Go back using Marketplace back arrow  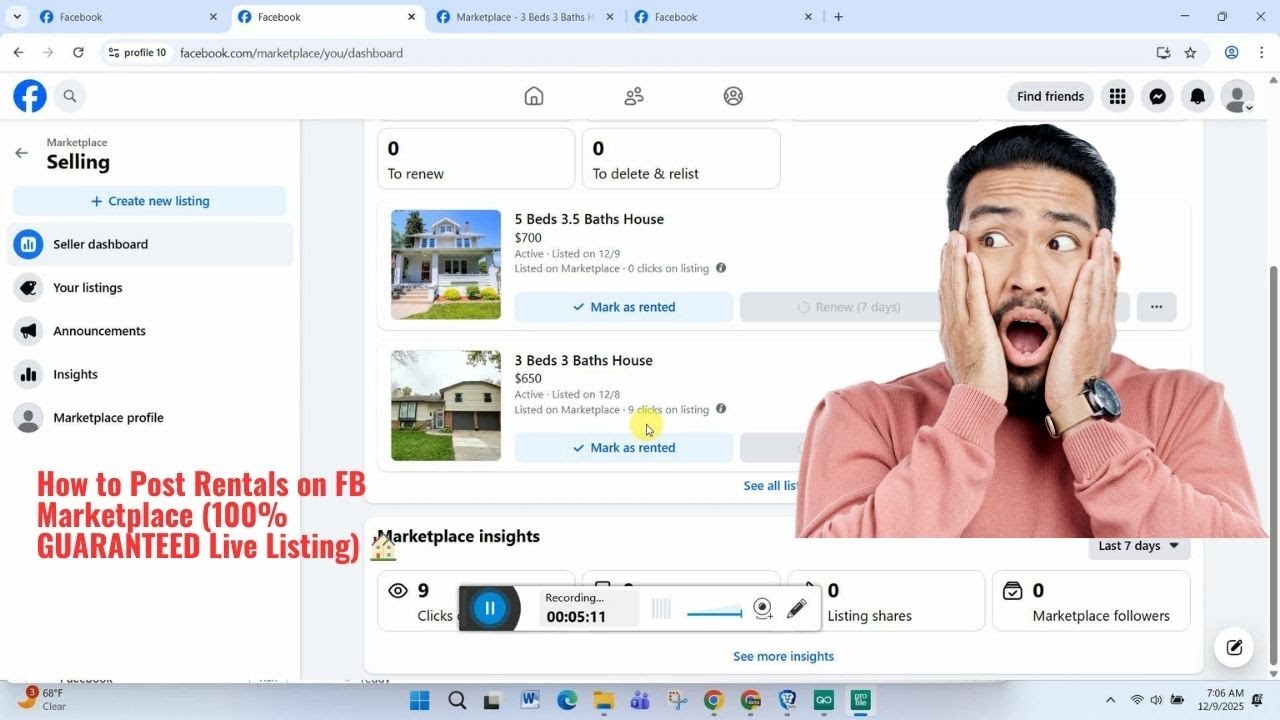[x=21, y=153]
